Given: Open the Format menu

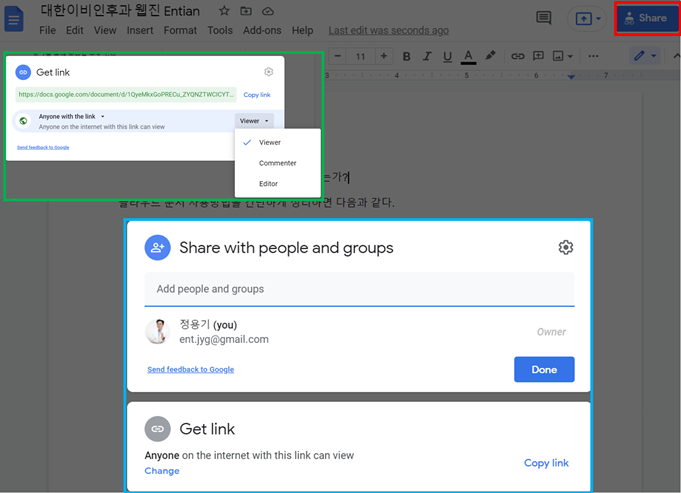Looking at the screenshot, I should point(180,30).
